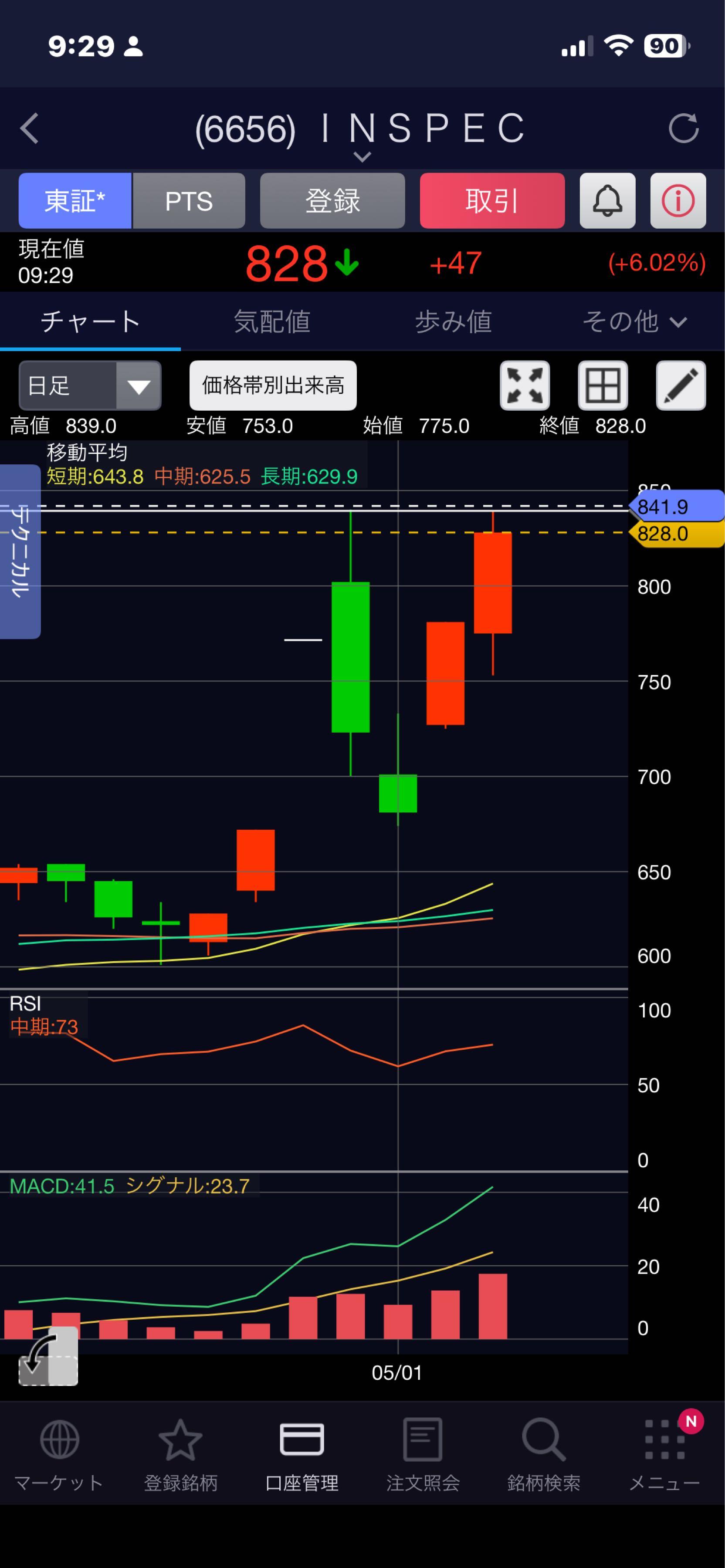725x1568 pixels.
Task: Expand その他 tab dropdown
Action: (635, 321)
